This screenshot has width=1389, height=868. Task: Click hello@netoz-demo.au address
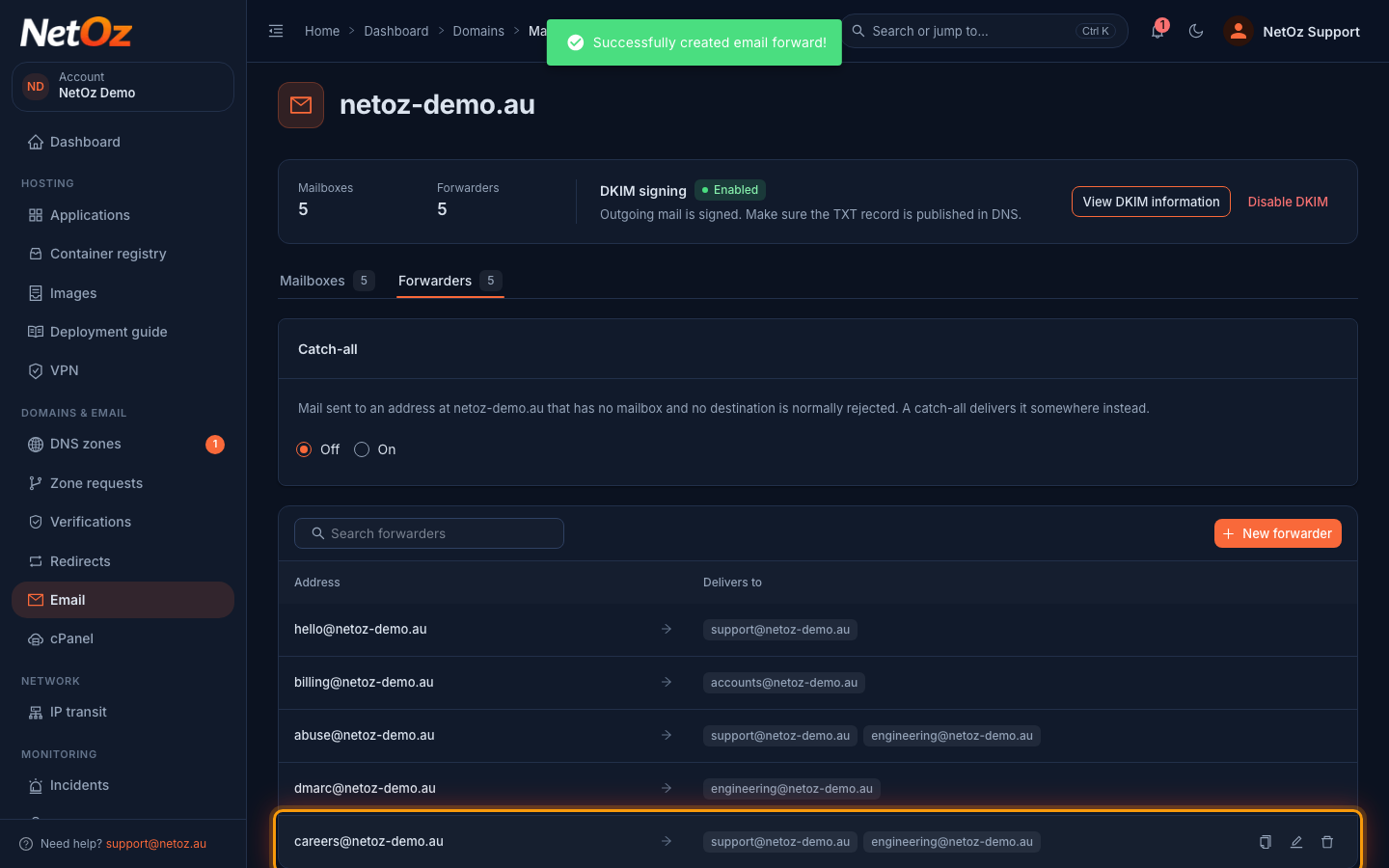click(x=361, y=629)
